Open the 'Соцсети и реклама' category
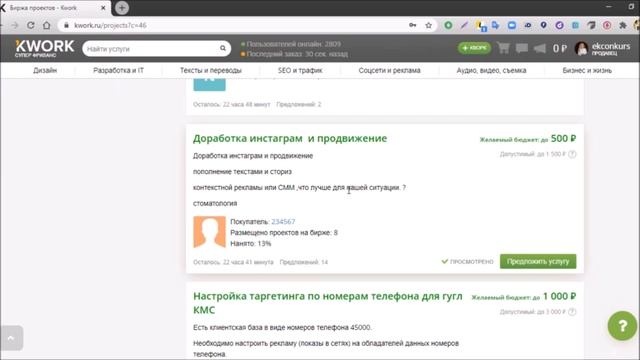Image resolution: width=640 pixels, height=360 pixels. 389,70
